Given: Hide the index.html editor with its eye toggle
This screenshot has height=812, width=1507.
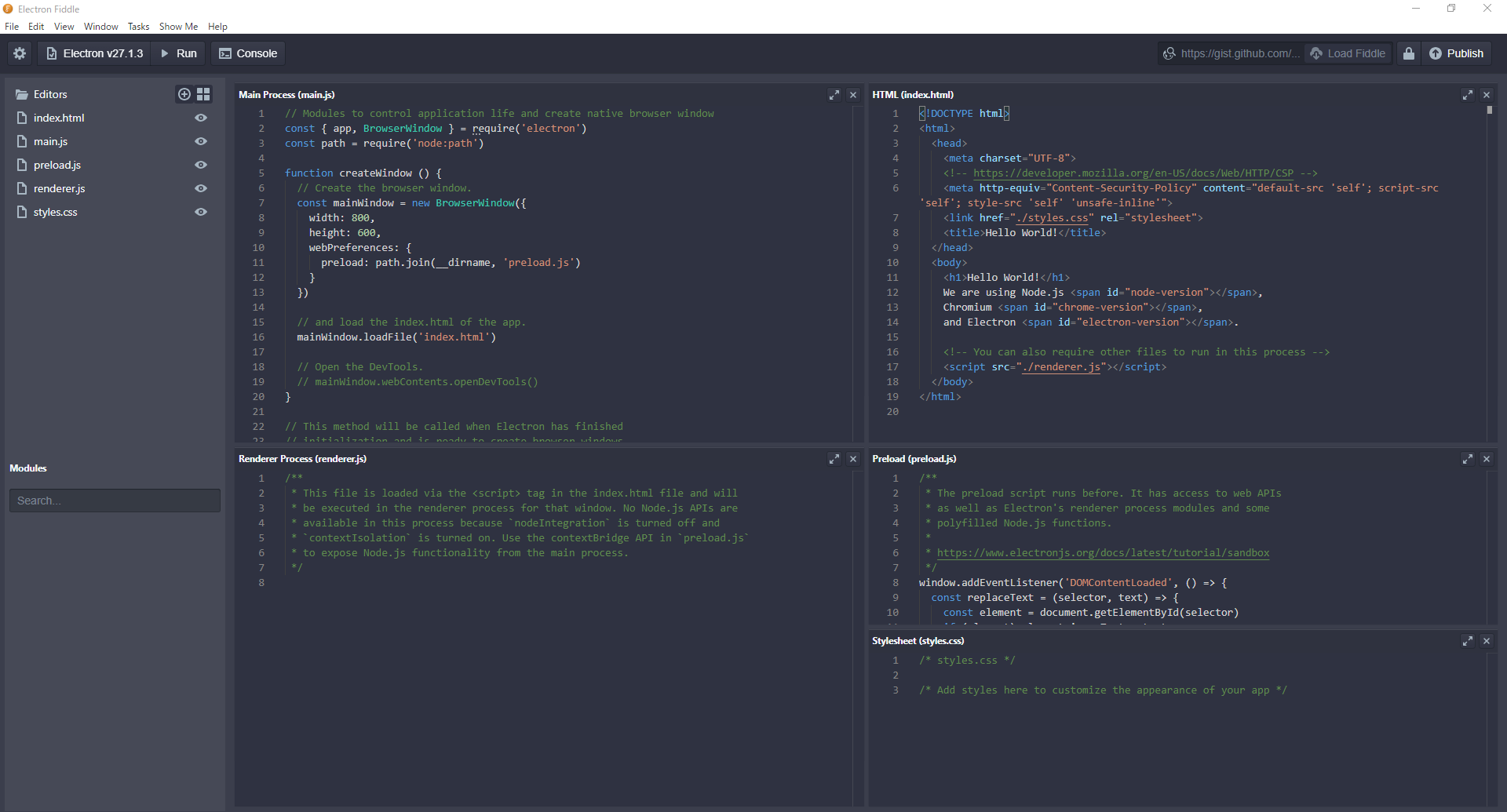Looking at the screenshot, I should tap(201, 117).
